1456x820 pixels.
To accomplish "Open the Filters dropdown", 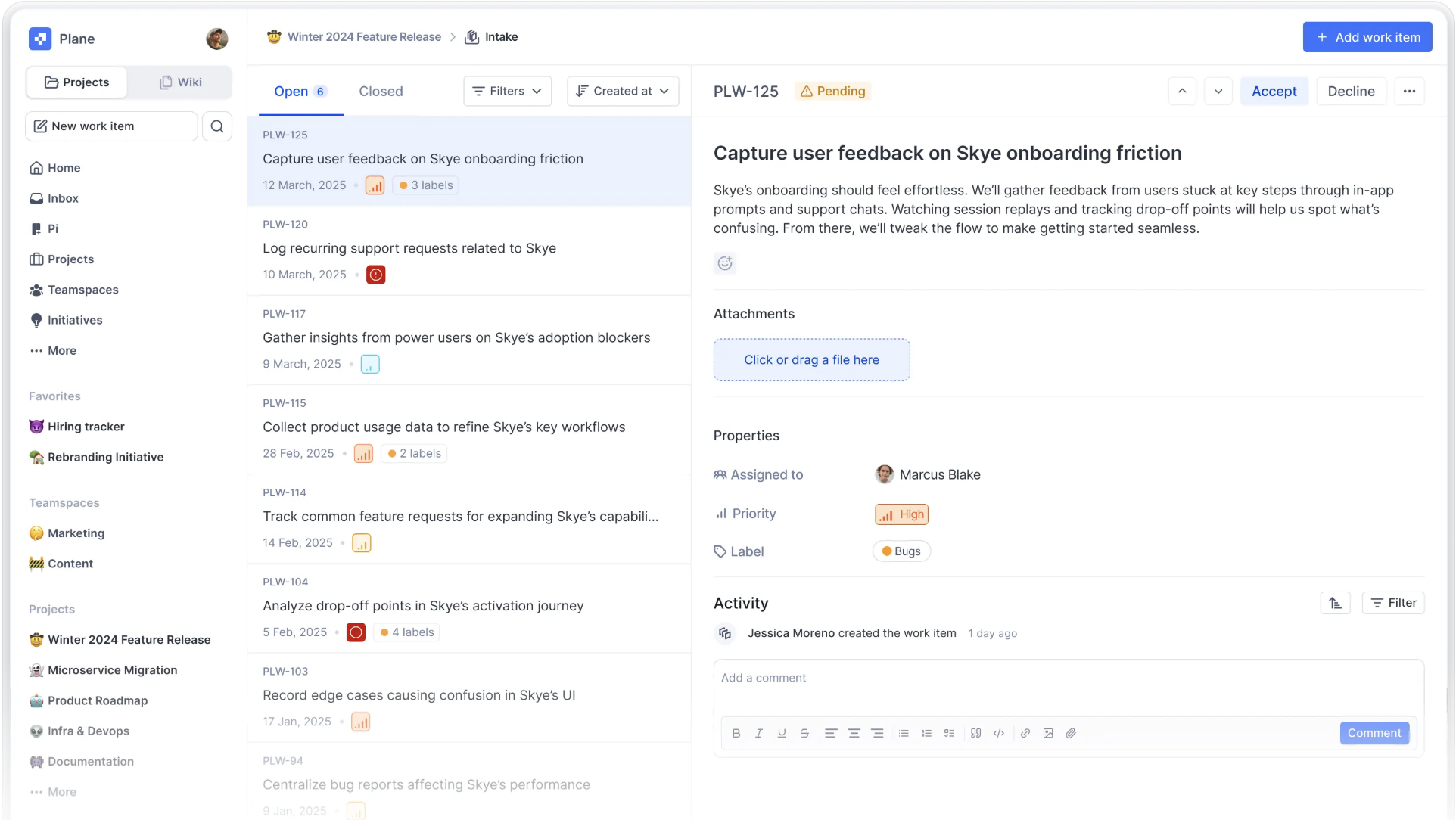I will pyautogui.click(x=507, y=91).
